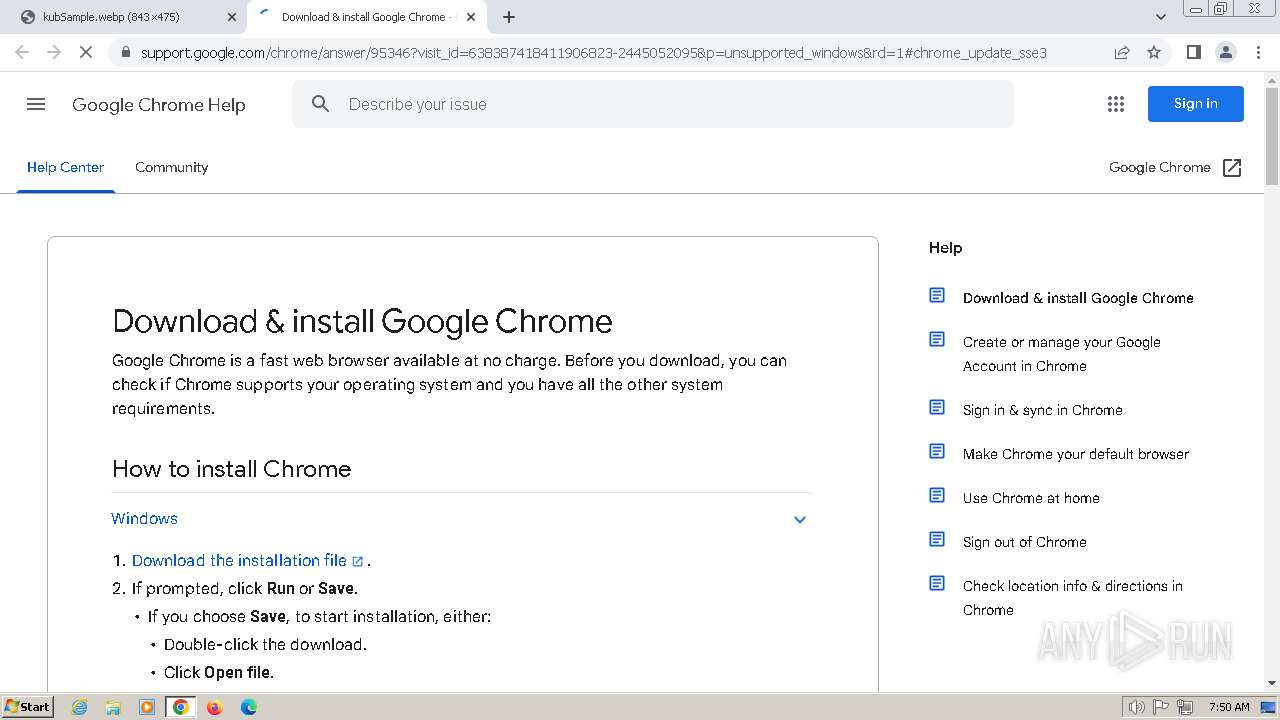Viewport: 1280px width, 720px height.
Task: Collapse the Windows instructions section
Action: point(800,519)
